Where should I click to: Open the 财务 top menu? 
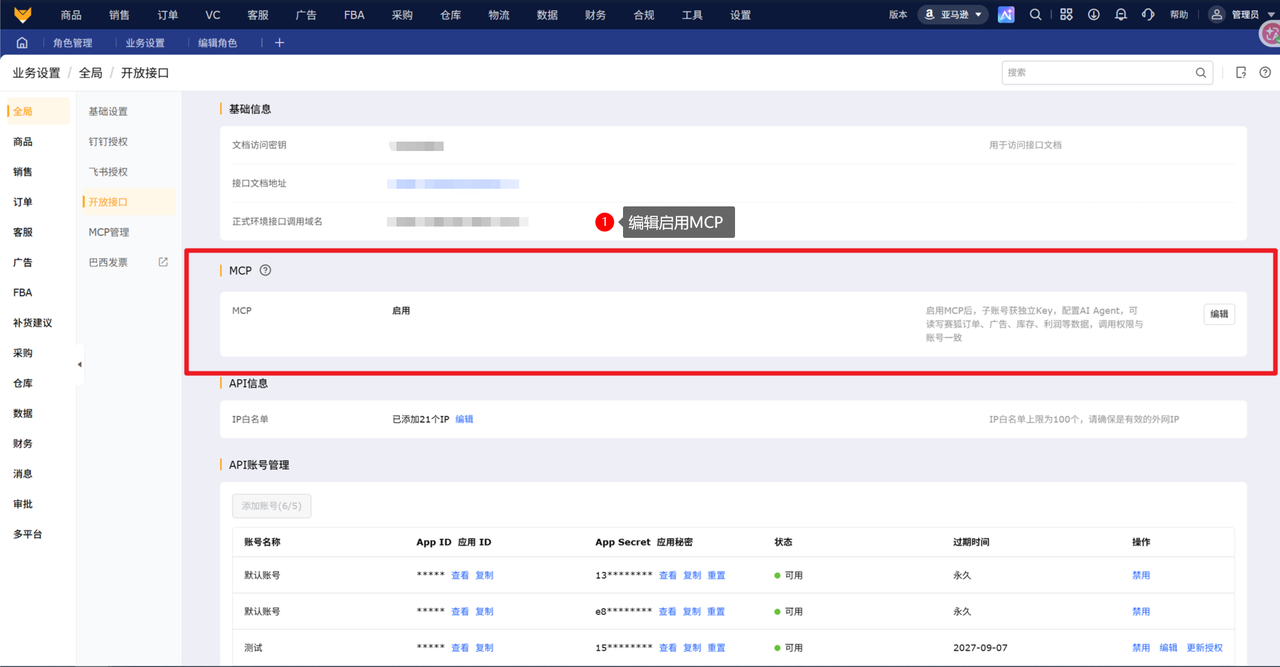pos(595,15)
